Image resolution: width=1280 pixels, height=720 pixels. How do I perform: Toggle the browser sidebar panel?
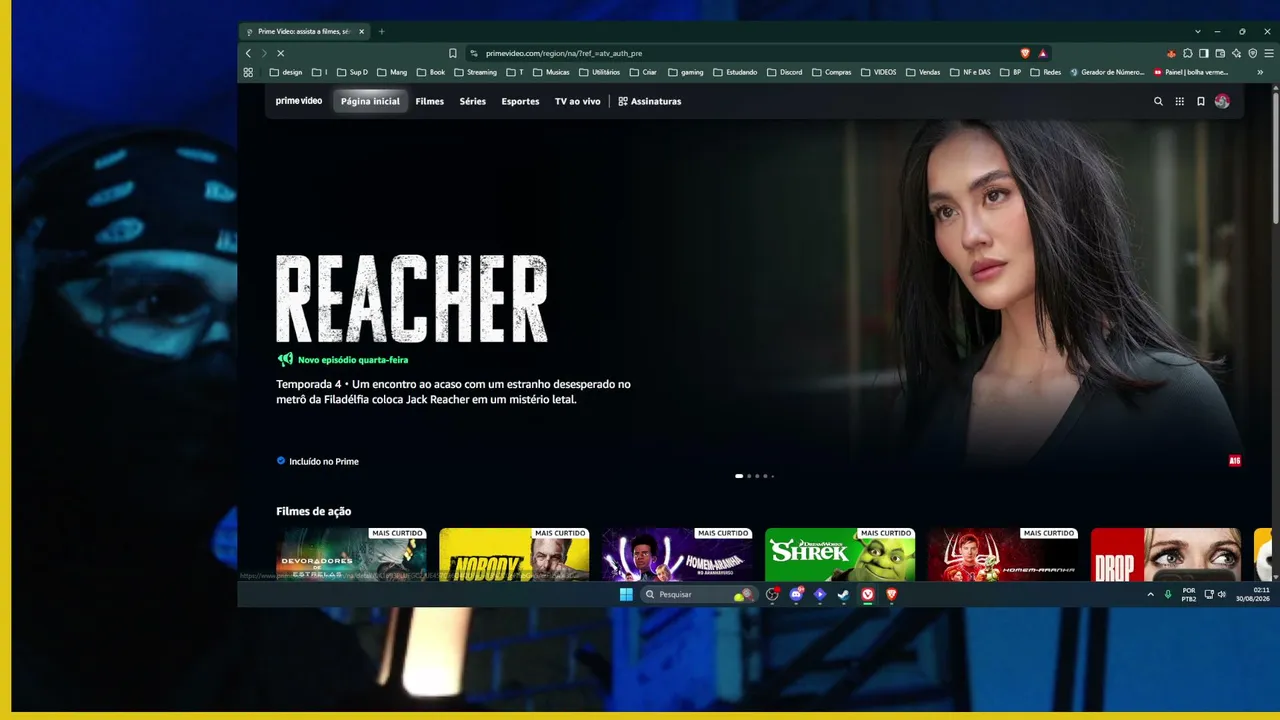click(1204, 53)
